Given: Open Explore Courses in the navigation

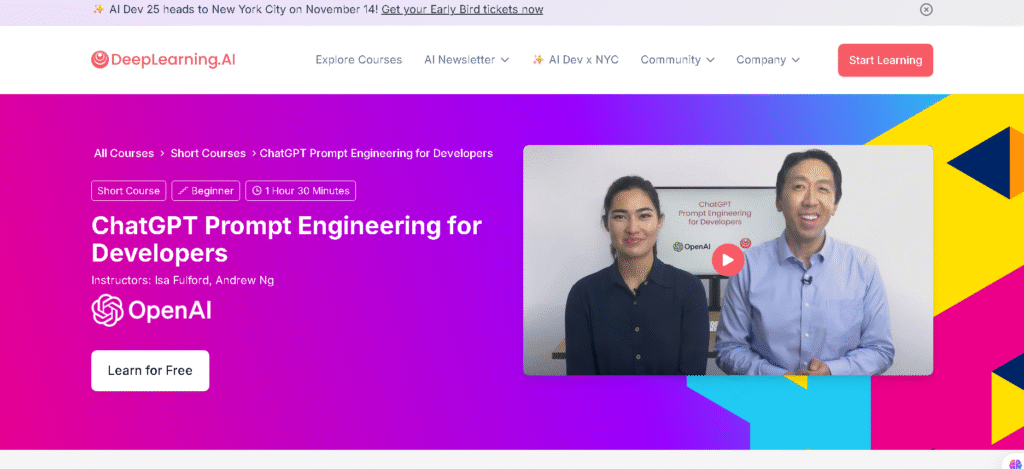Looking at the screenshot, I should pos(359,59).
